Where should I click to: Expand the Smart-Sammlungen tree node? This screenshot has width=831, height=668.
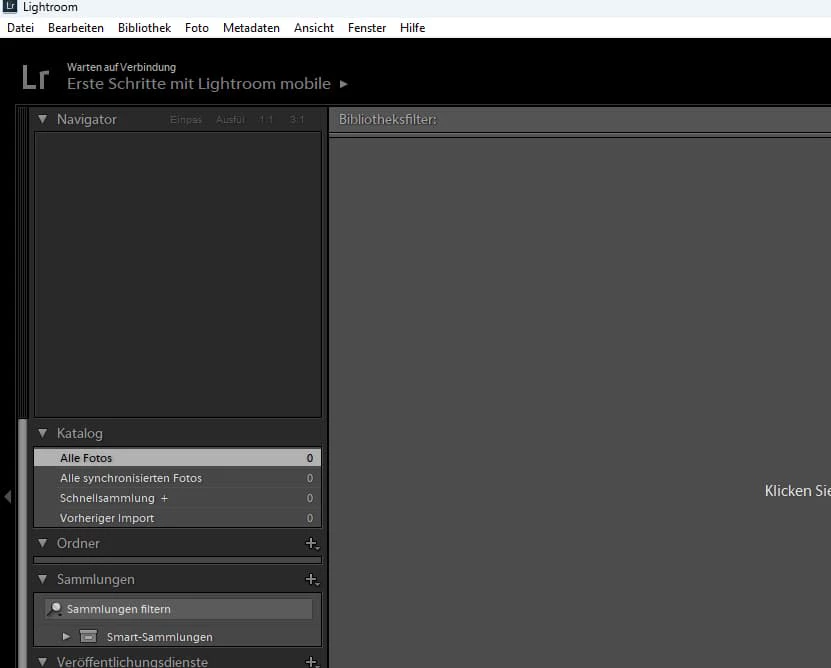click(66, 637)
